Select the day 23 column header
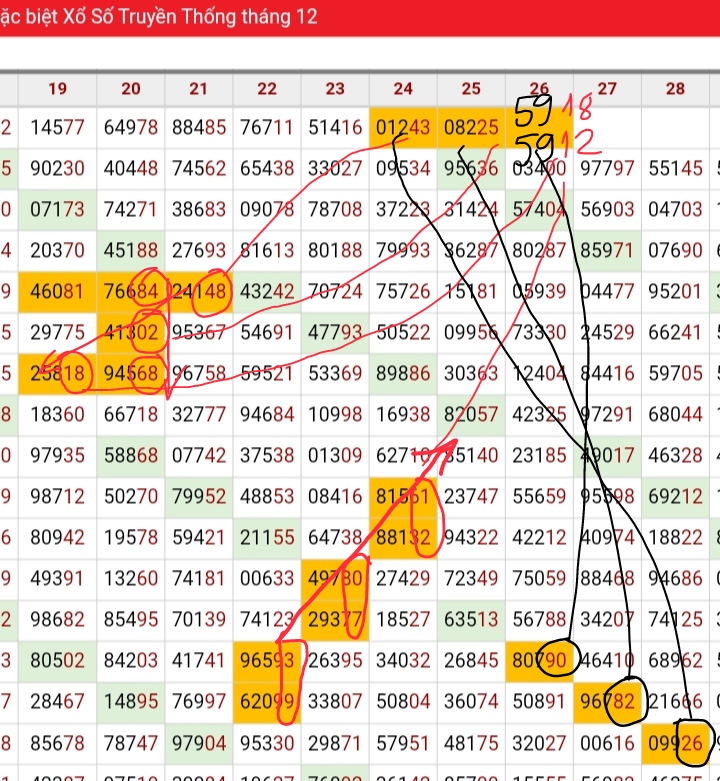The width and height of the screenshot is (720, 781). [335, 89]
